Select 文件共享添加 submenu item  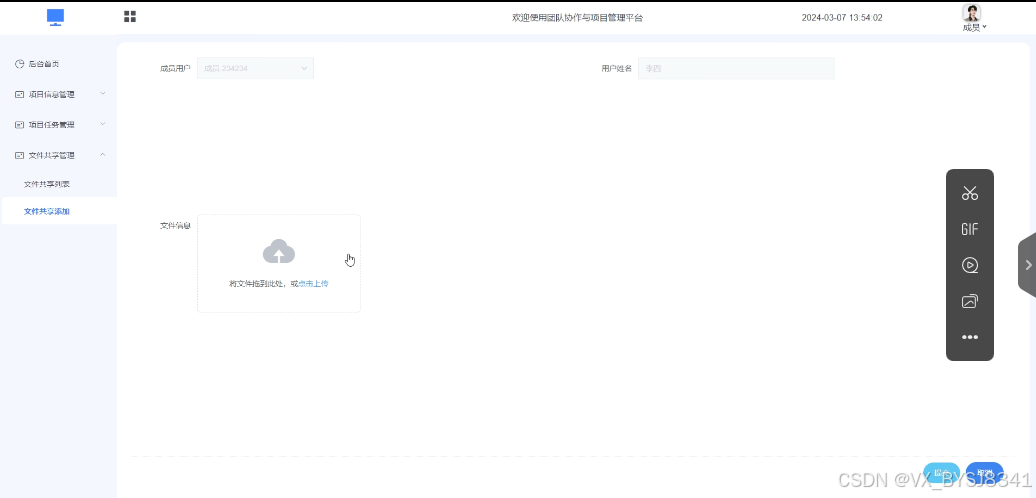58,211
